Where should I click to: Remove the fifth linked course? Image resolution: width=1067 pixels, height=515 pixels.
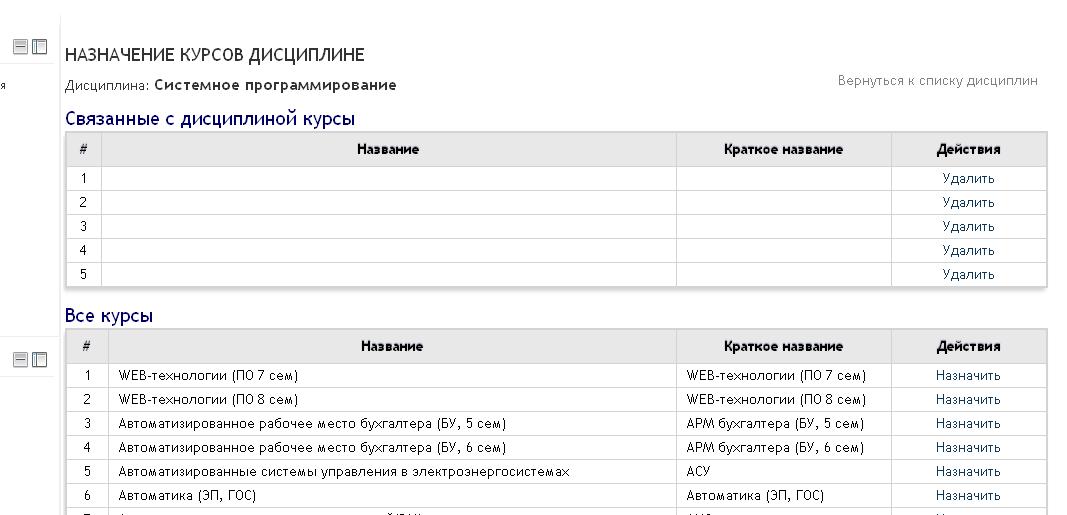pos(968,274)
